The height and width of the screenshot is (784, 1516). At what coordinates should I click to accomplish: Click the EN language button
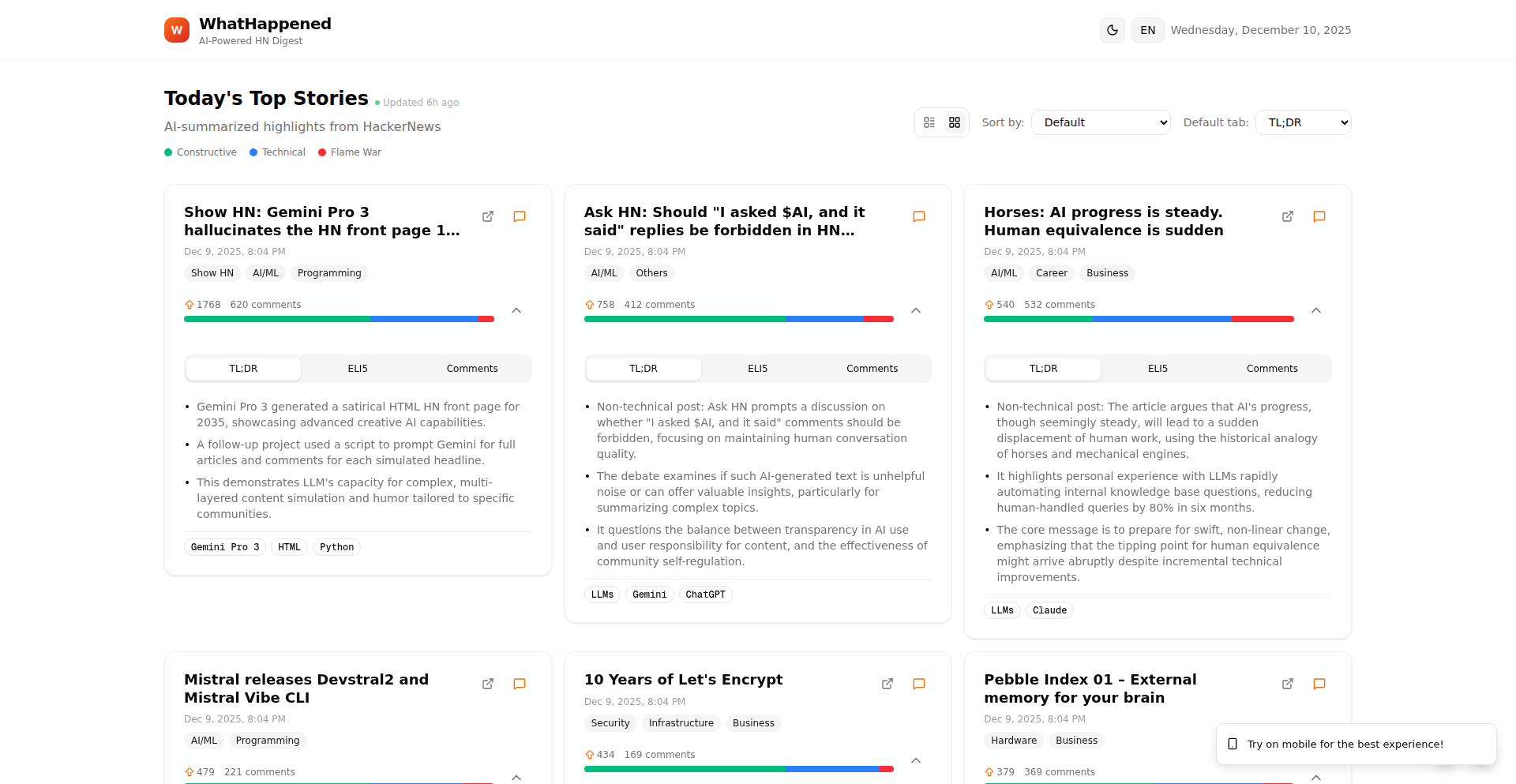(1147, 30)
